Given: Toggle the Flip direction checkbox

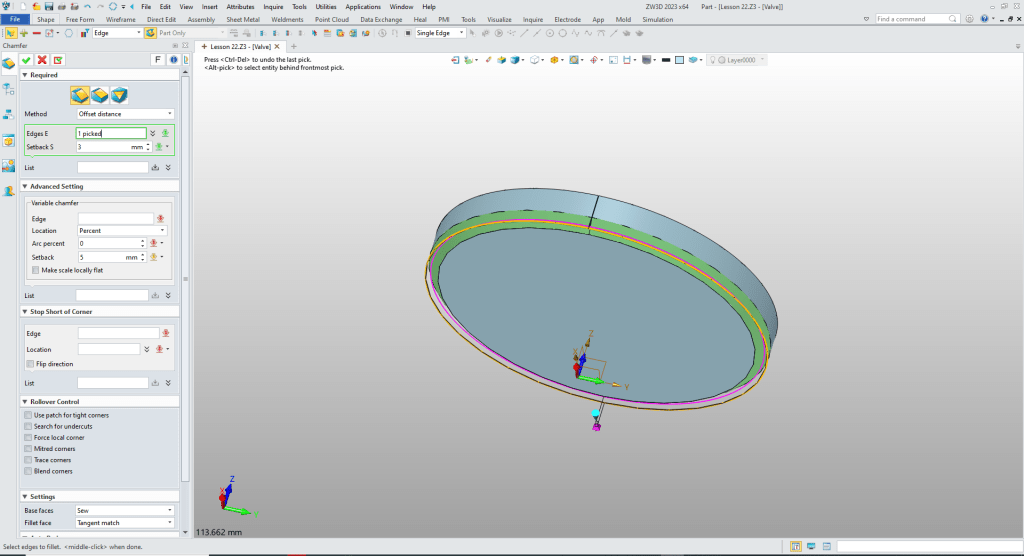Looking at the screenshot, I should pos(28,364).
